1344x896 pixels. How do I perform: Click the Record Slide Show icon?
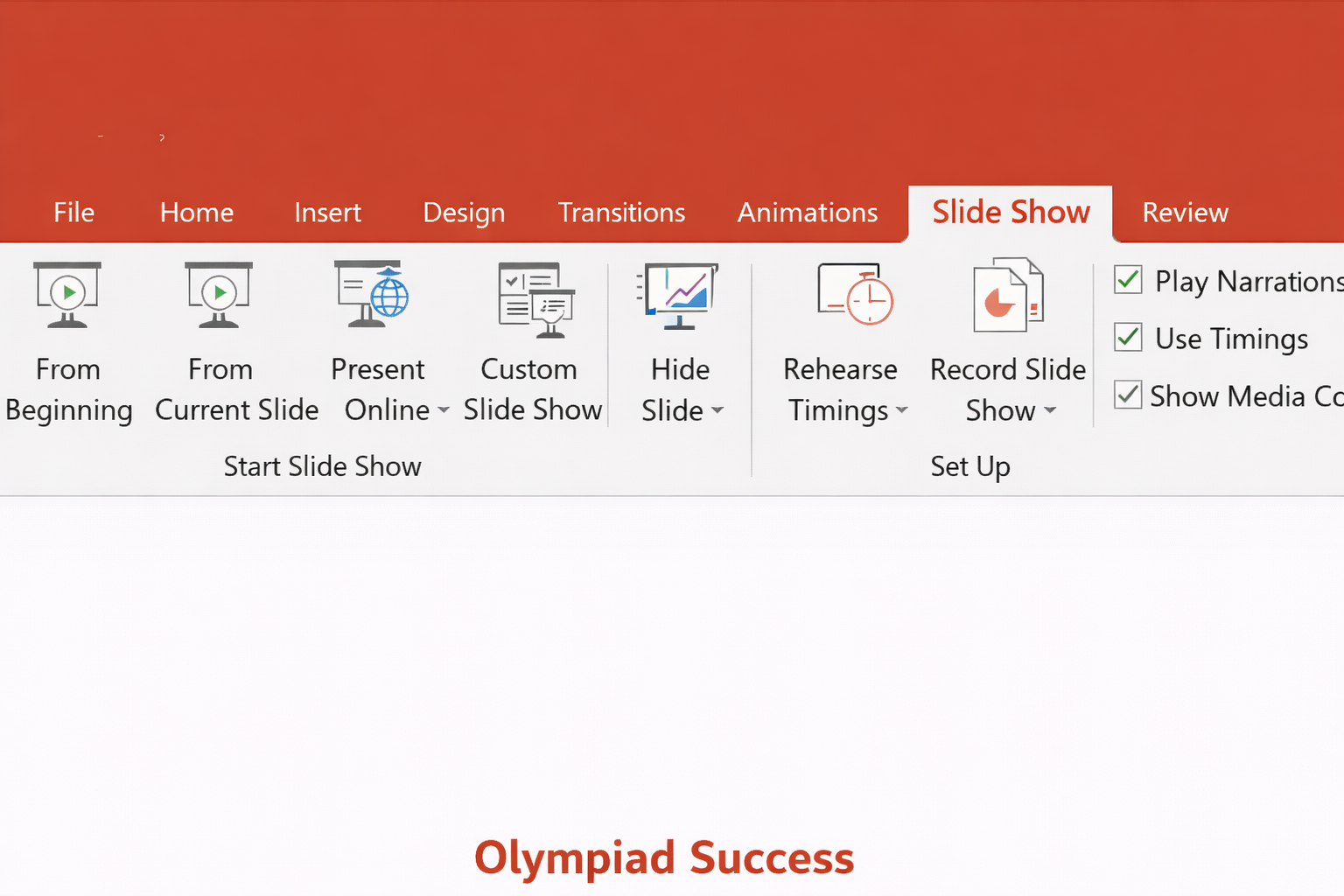(1008, 296)
